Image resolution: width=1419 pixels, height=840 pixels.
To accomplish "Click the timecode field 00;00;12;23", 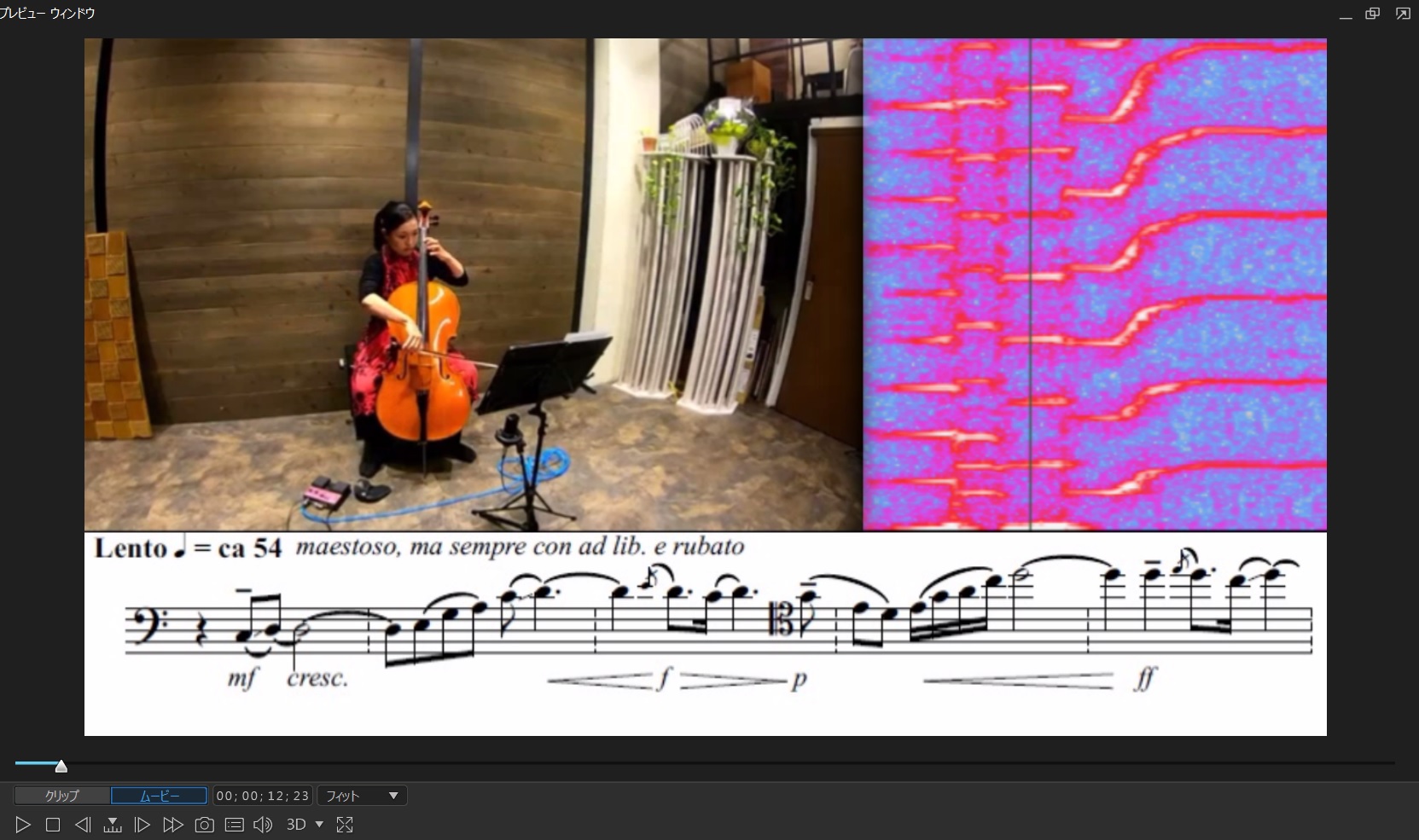I will 263,796.
